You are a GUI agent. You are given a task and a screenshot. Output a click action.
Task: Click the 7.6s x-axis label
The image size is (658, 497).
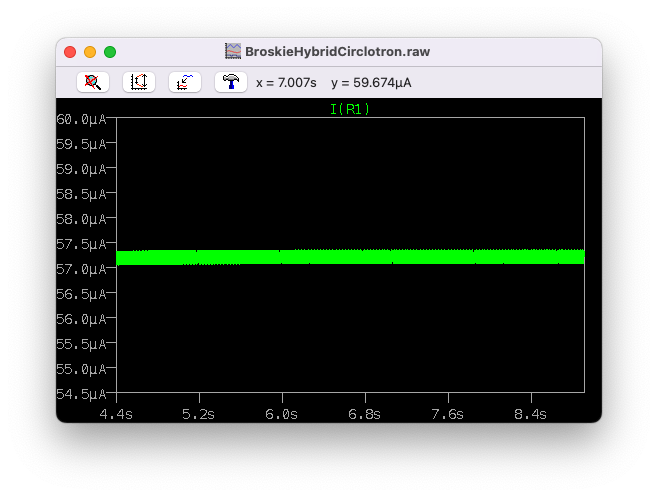coord(448,415)
